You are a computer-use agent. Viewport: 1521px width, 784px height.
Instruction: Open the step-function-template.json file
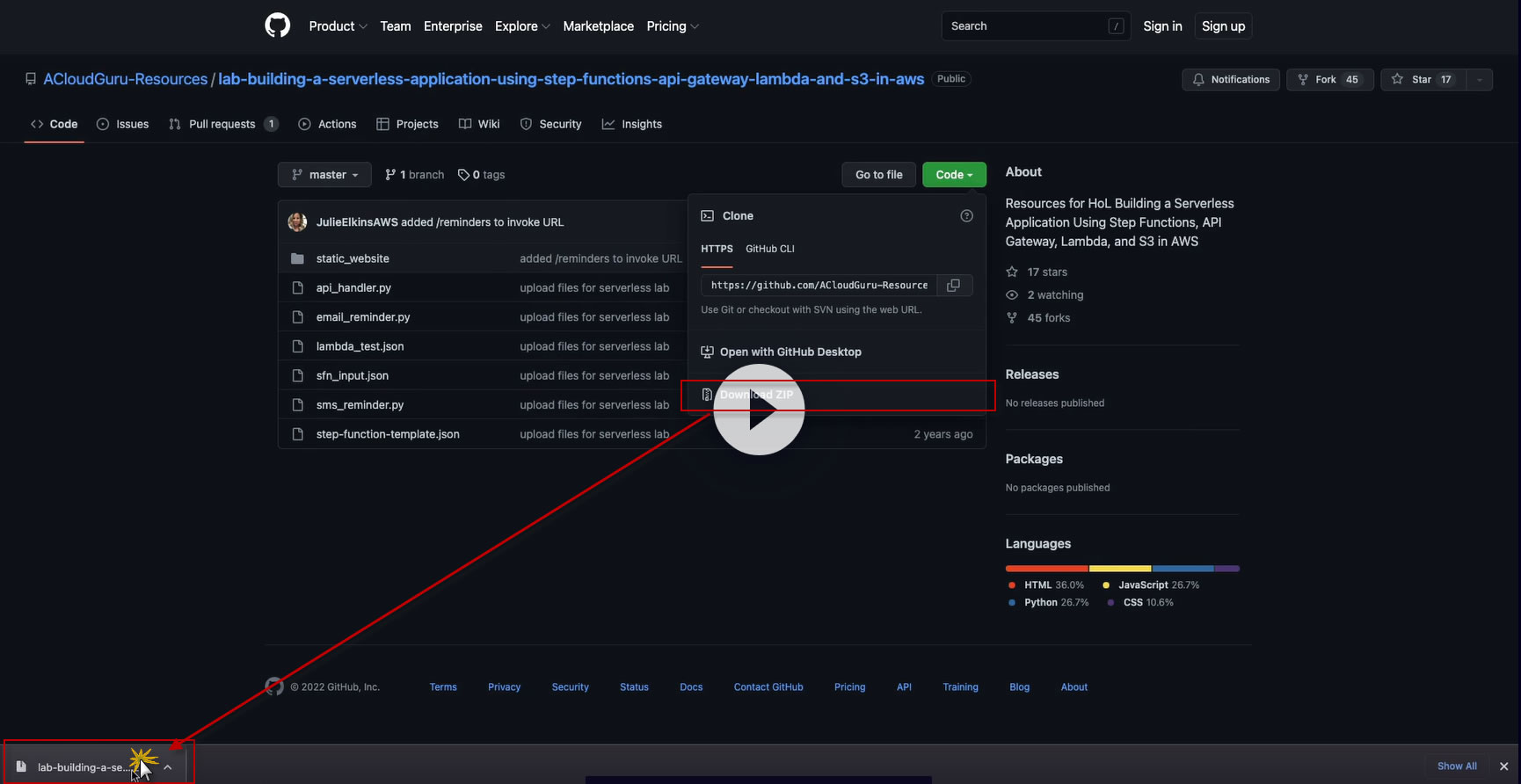pyautogui.click(x=388, y=434)
